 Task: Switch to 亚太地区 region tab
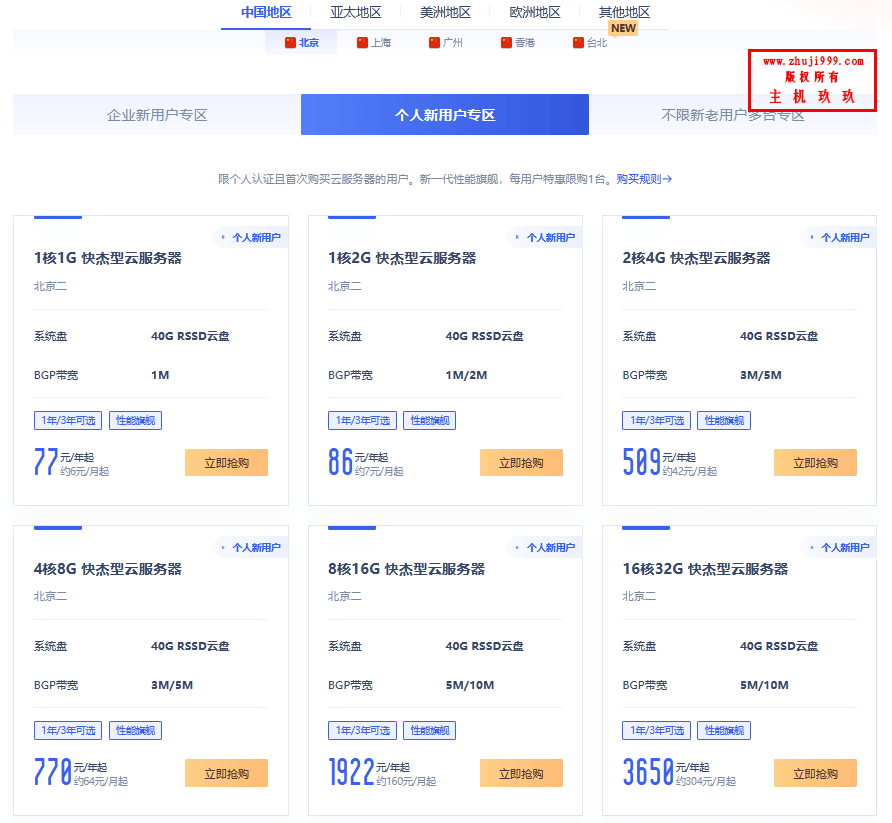pos(356,13)
